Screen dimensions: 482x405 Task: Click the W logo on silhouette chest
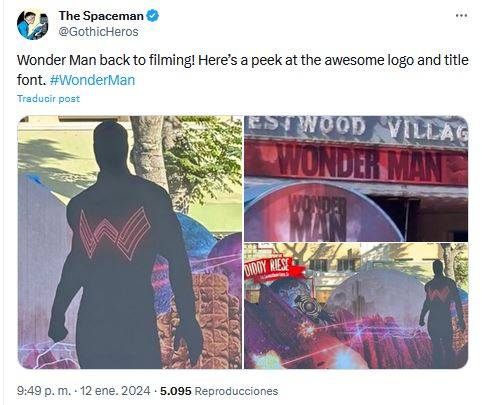click(114, 233)
